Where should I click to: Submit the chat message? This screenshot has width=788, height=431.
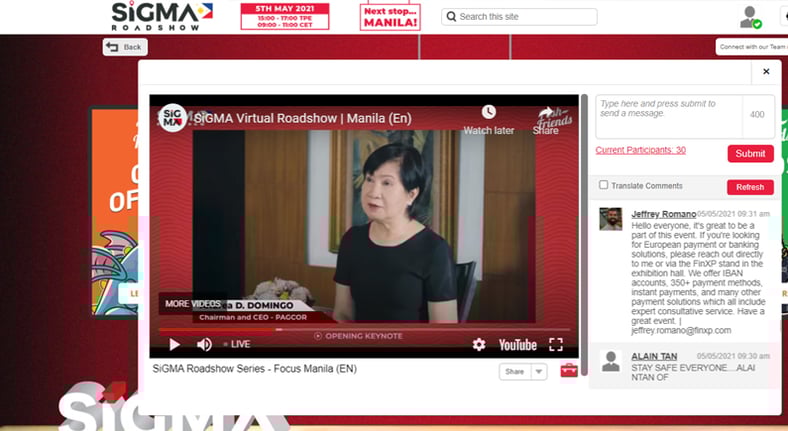750,154
